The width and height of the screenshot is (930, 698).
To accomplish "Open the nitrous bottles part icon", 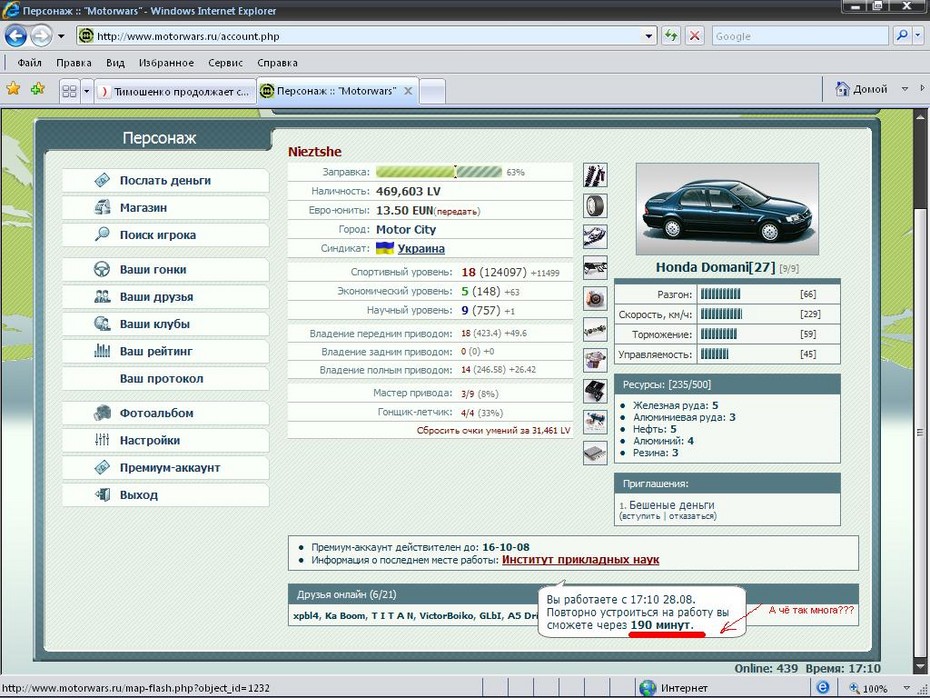I will tap(595, 422).
